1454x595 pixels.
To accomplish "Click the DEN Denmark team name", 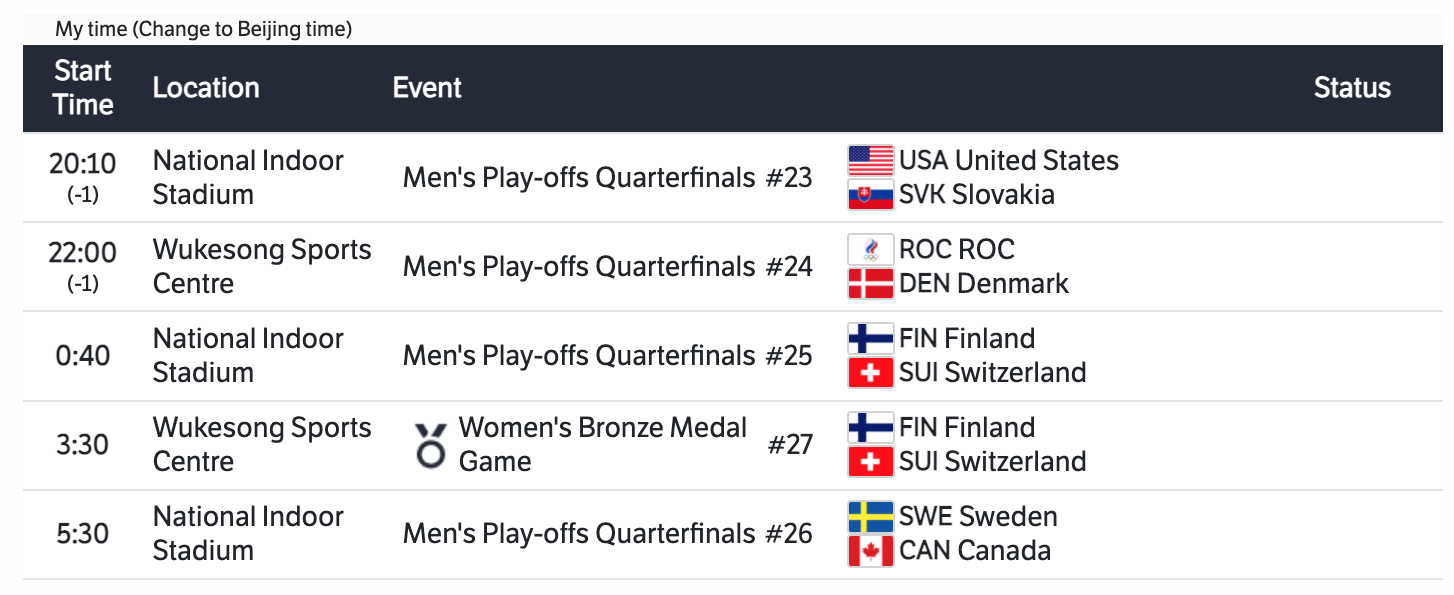I will click(984, 284).
